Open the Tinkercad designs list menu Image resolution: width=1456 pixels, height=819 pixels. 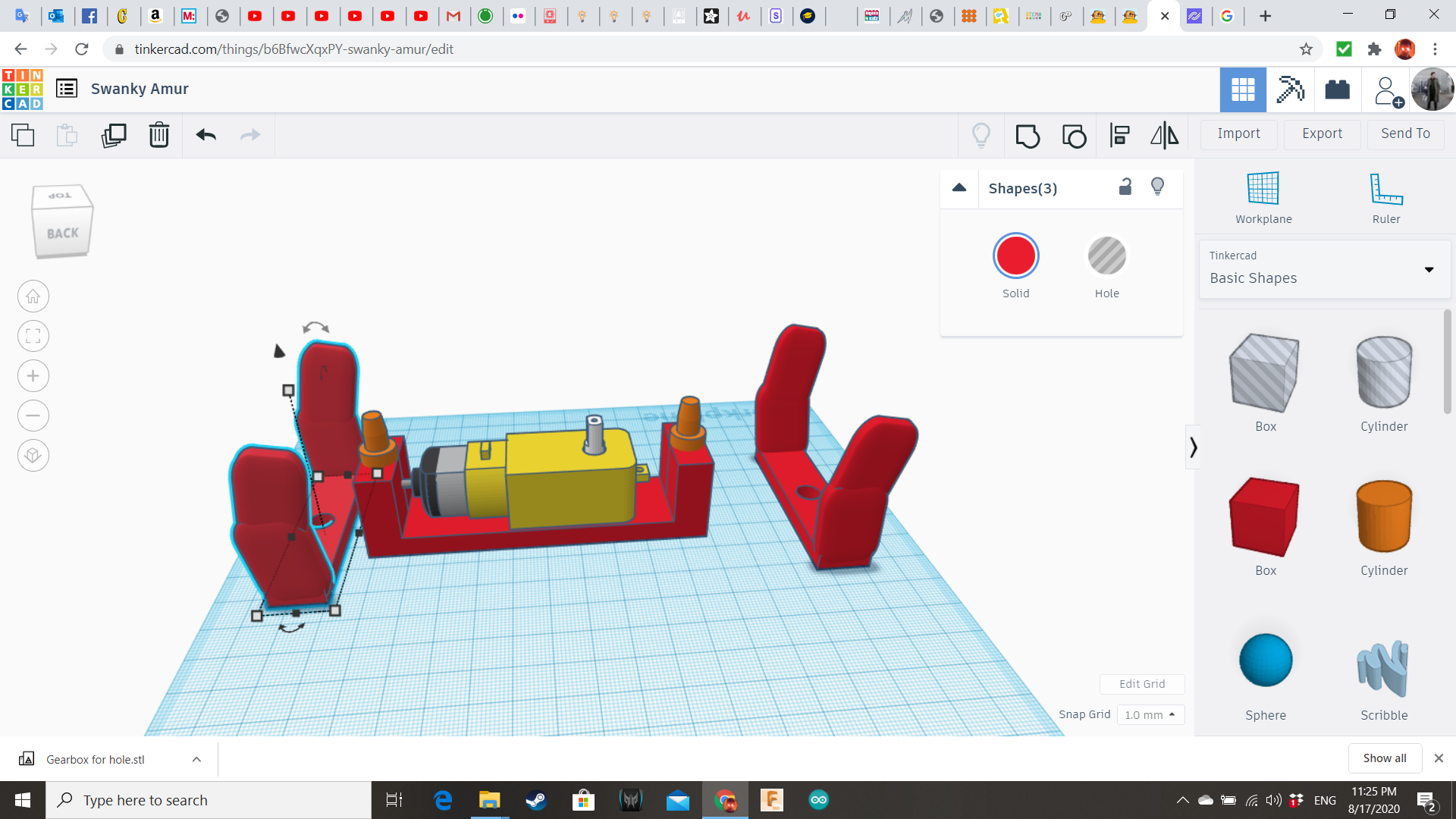tap(67, 88)
